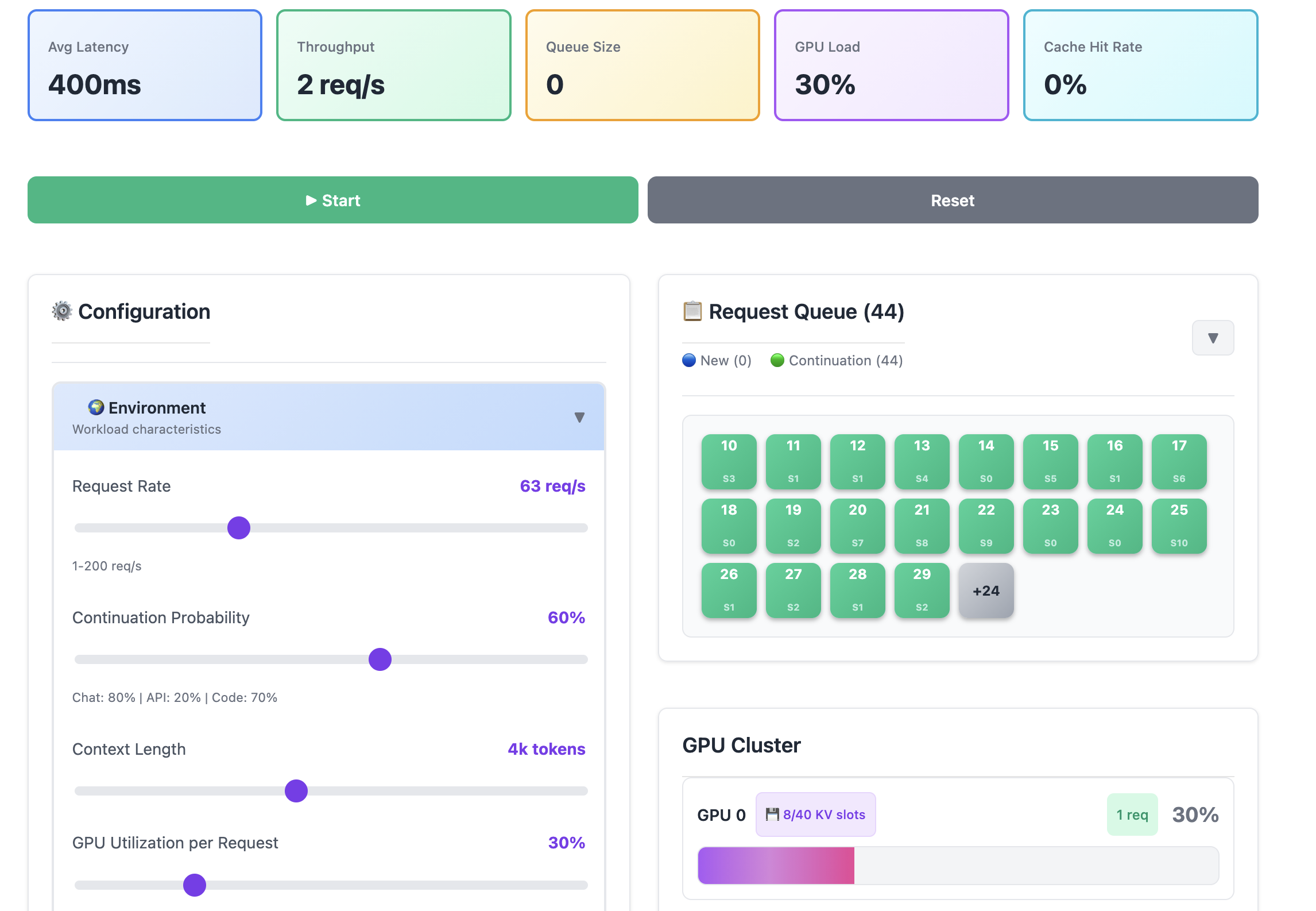This screenshot has height=911, width=1316.
Task: Click the blue New requests legend dot
Action: pos(689,360)
